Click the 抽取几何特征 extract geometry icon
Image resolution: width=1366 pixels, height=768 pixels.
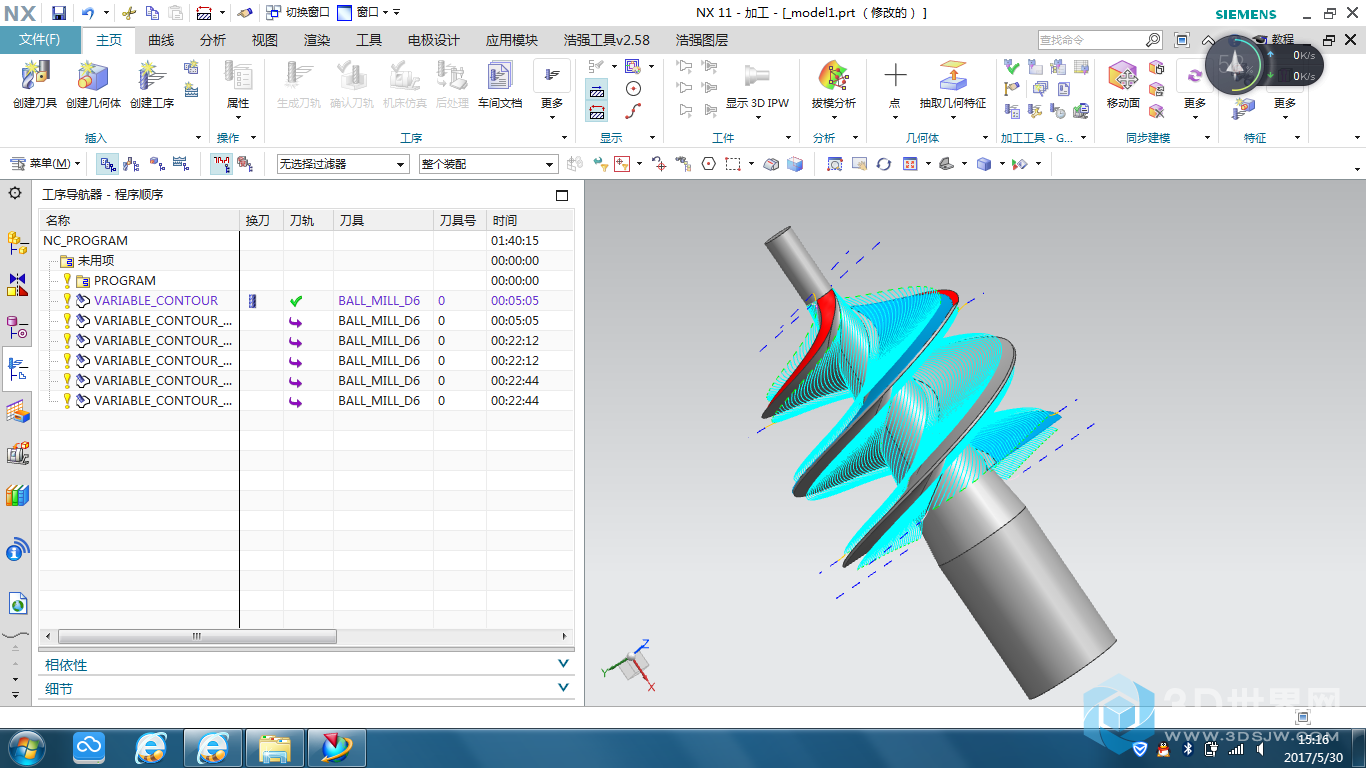click(x=952, y=77)
